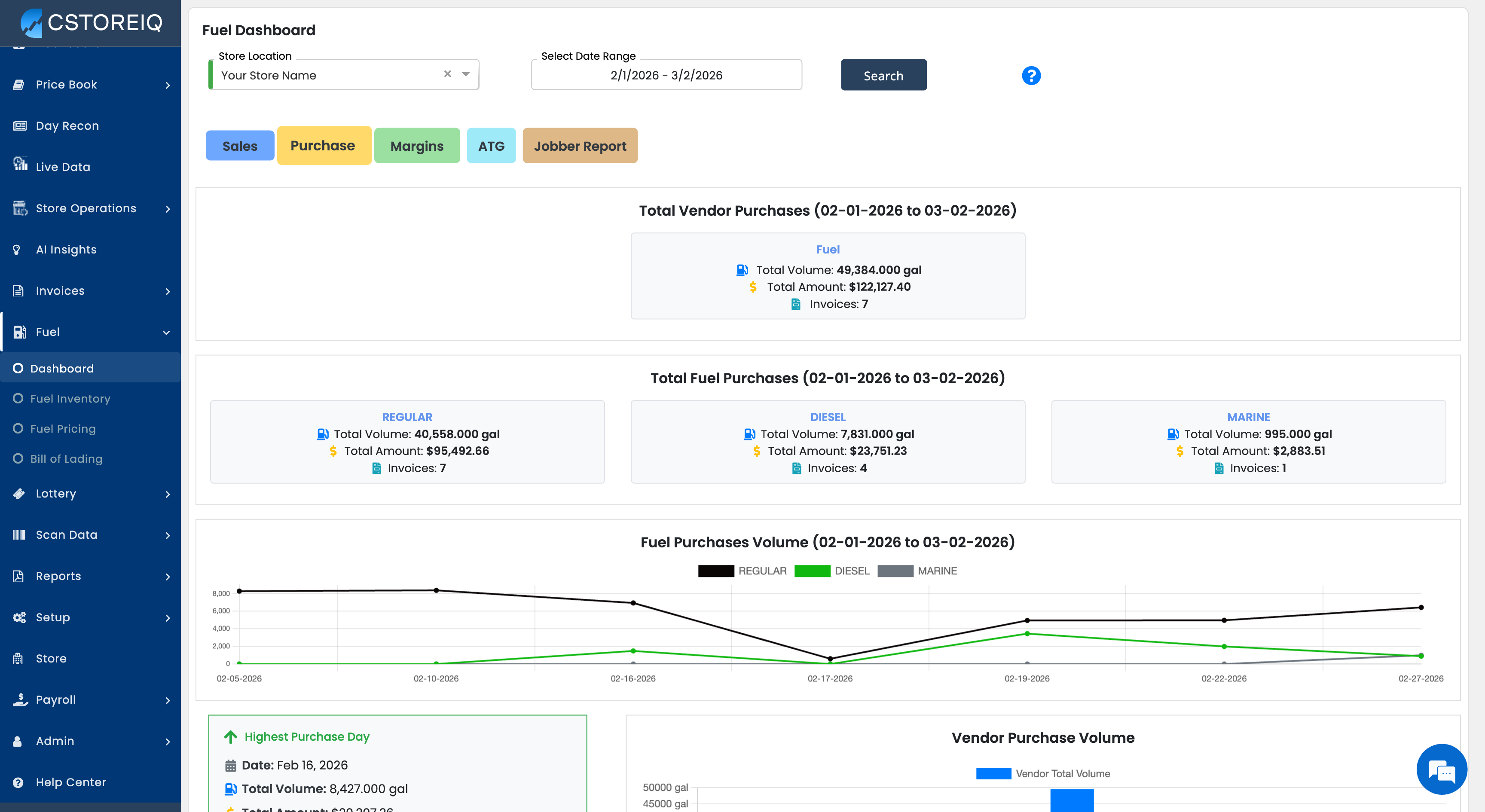Click the Store building icon in sidebar
Viewport: 1485px width, 812px height.
click(18, 658)
